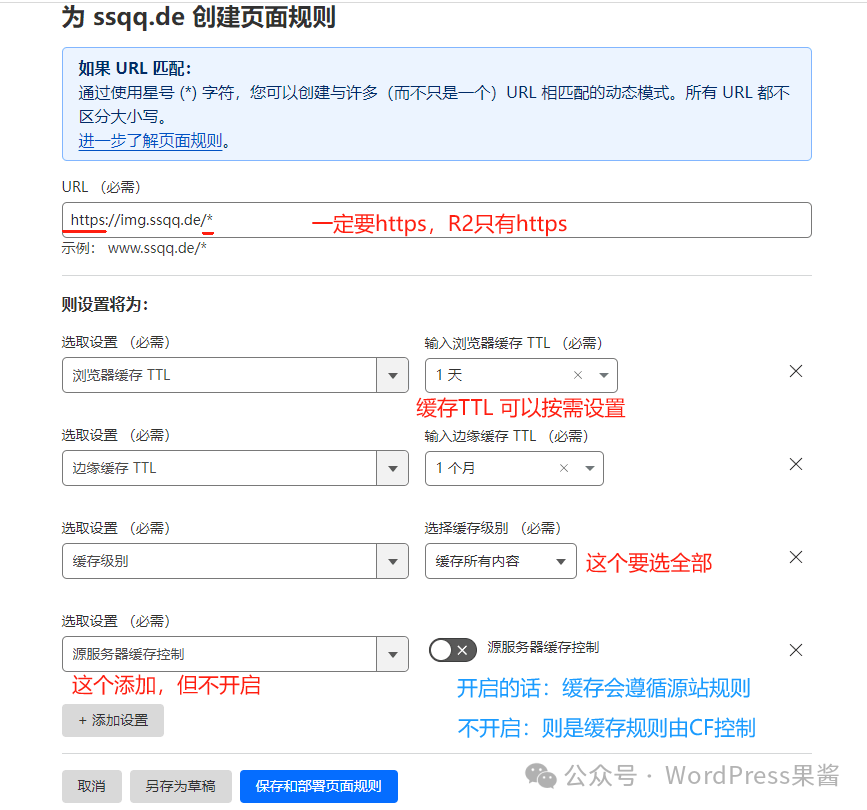Clear the 1 天 browser TTL value

pyautogui.click(x=578, y=375)
